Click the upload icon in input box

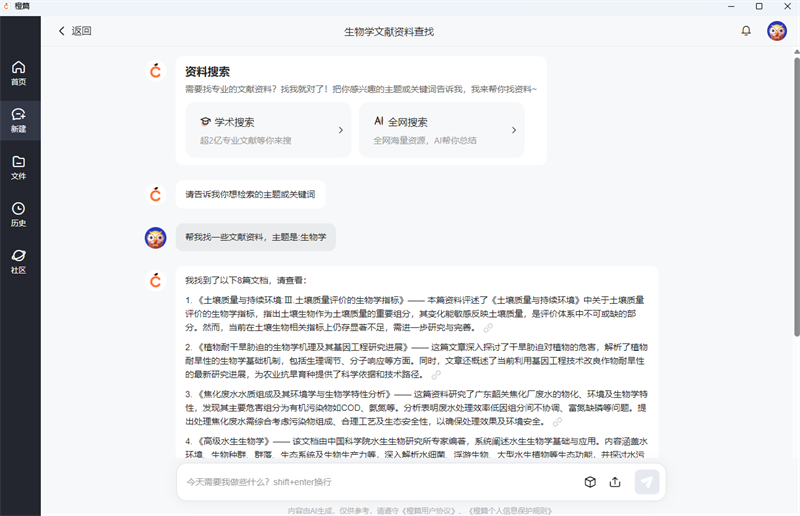(x=615, y=482)
